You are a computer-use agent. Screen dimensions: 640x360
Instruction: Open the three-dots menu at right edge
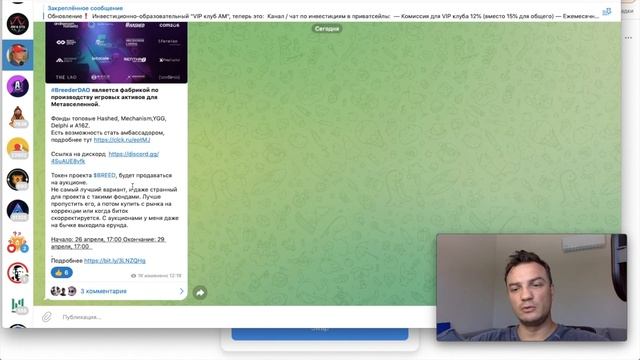628,38
